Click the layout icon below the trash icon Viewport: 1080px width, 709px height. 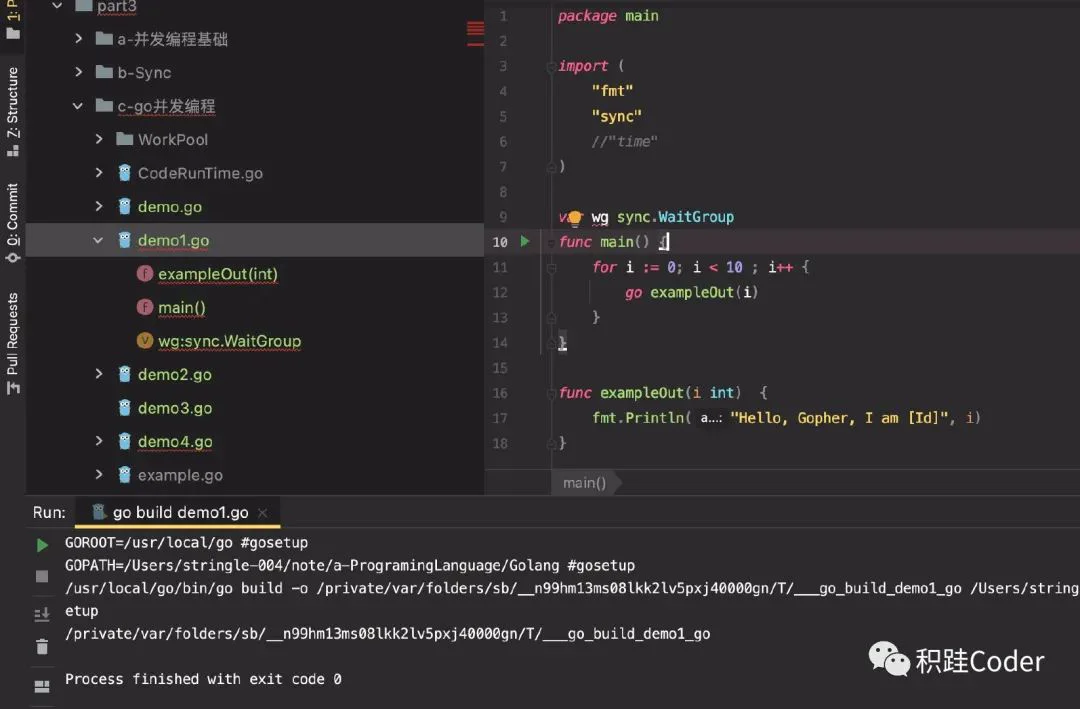[x=42, y=686]
